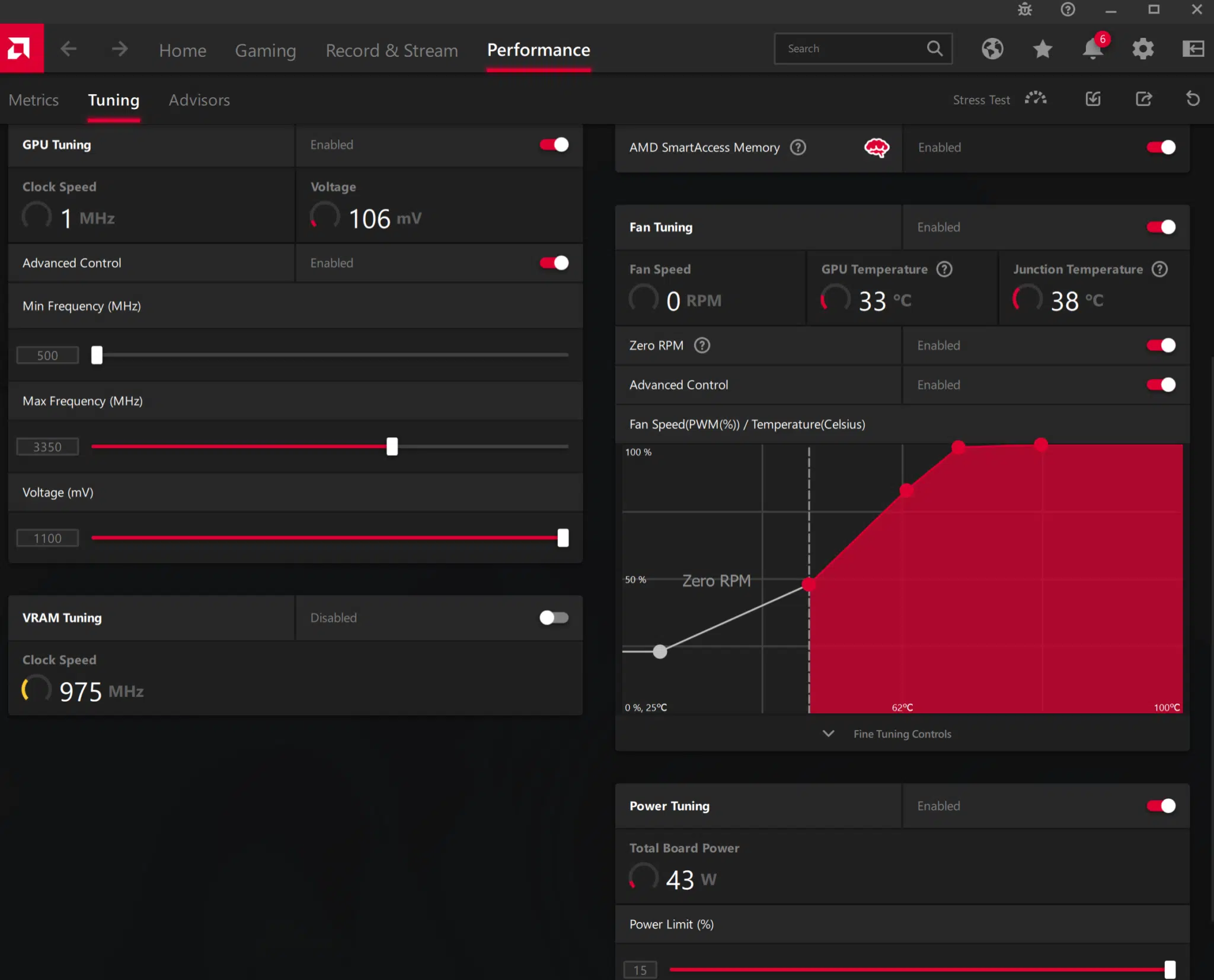
Task: Open the Gaming tab
Action: coord(266,51)
